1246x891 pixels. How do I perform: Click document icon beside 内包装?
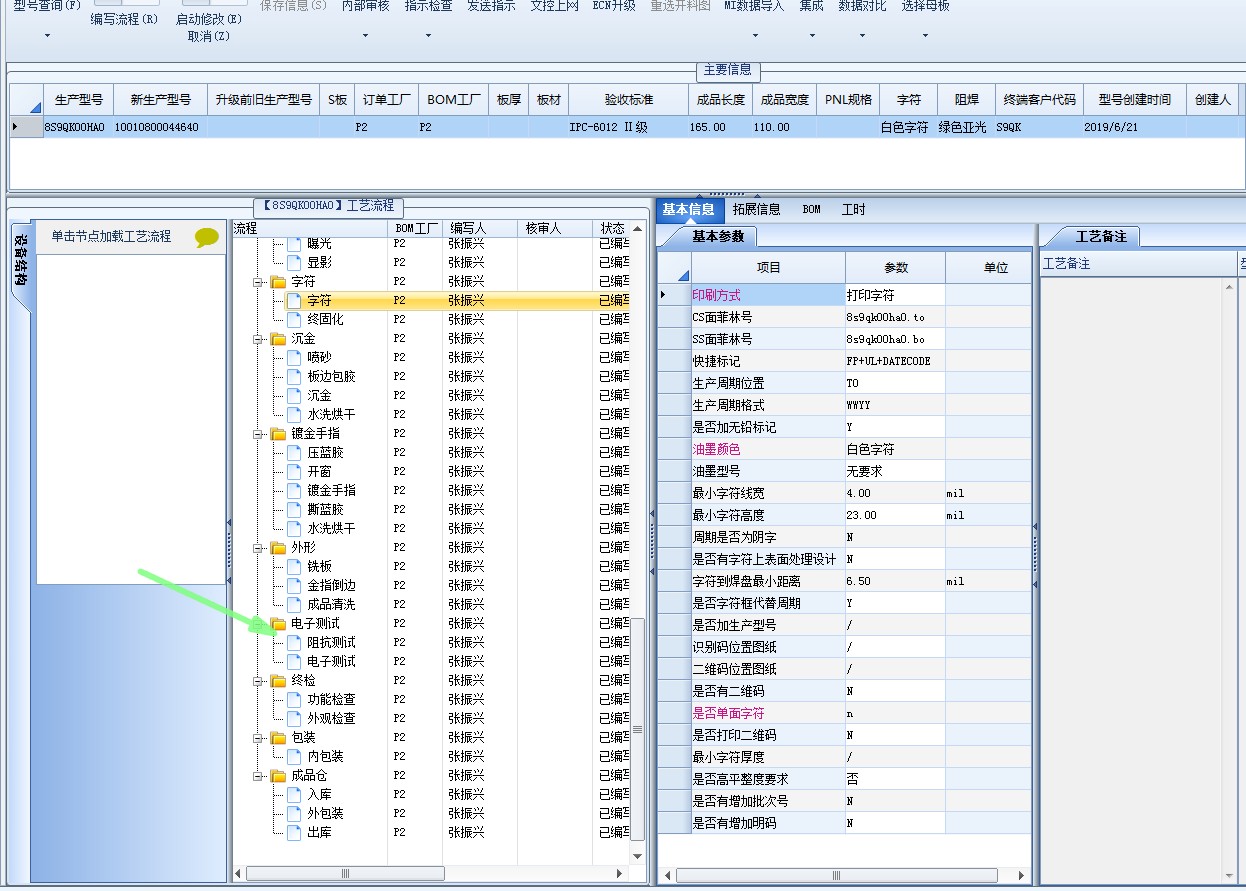click(294, 756)
